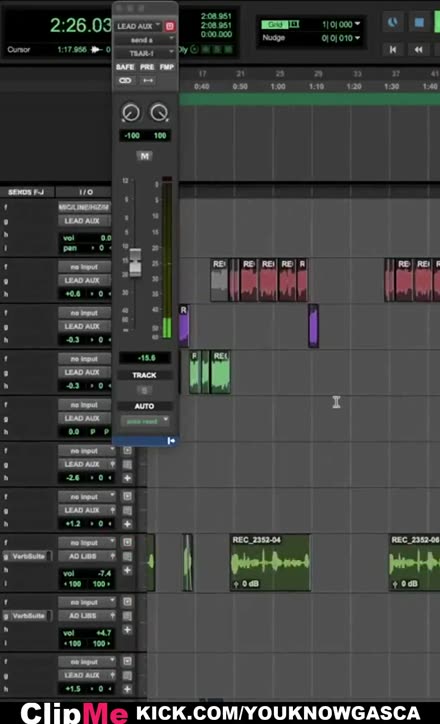
Task: Click the inverse pan arrow icon
Action: pyautogui.click(x=148, y=80)
